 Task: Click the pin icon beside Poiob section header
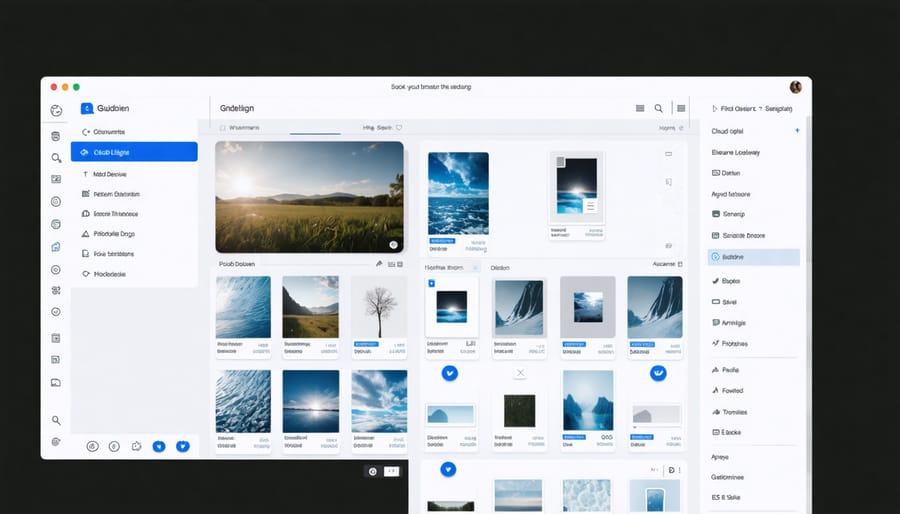tap(379, 264)
